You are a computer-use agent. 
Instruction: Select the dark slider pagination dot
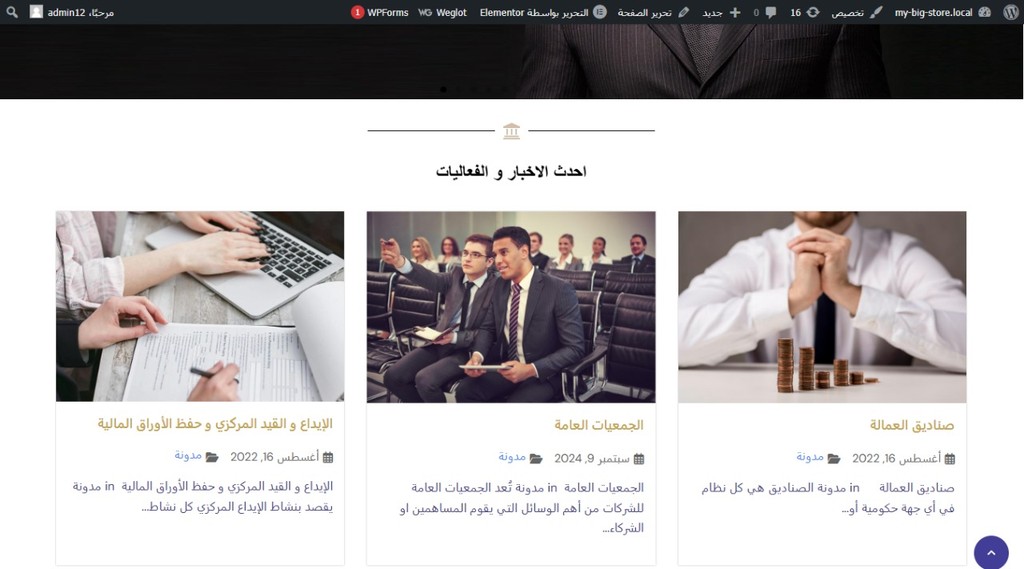(443, 89)
